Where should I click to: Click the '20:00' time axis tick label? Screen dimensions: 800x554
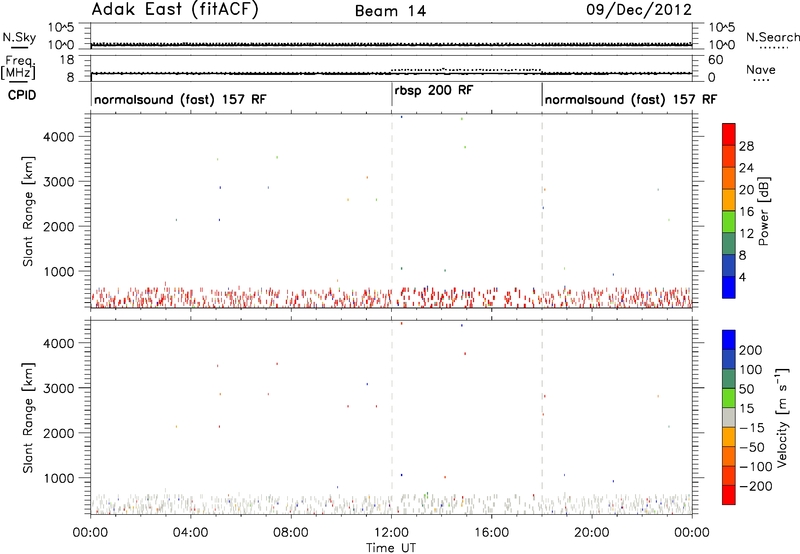pyautogui.click(x=592, y=533)
